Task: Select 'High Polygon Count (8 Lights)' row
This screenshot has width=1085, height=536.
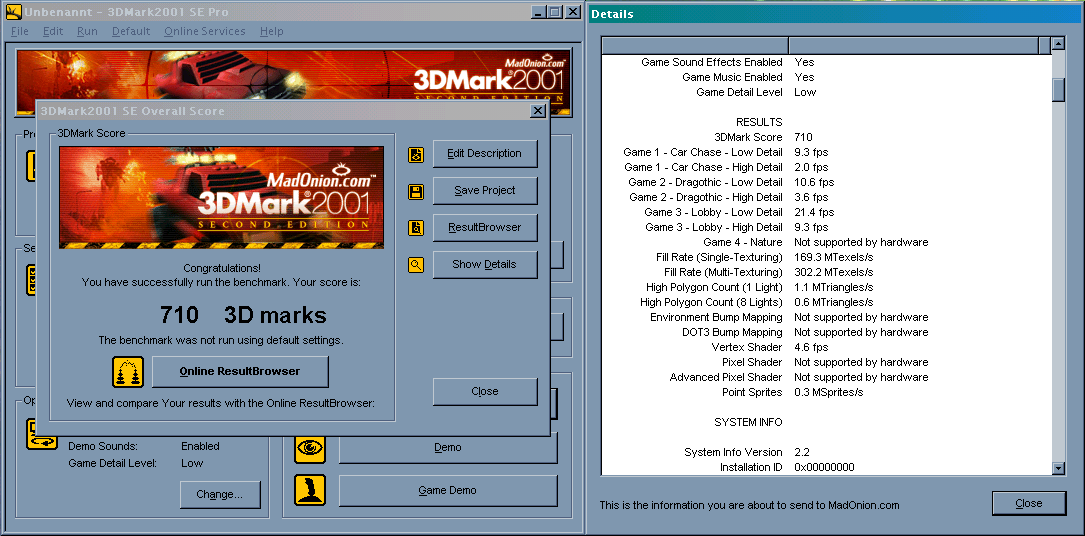Action: (826, 302)
